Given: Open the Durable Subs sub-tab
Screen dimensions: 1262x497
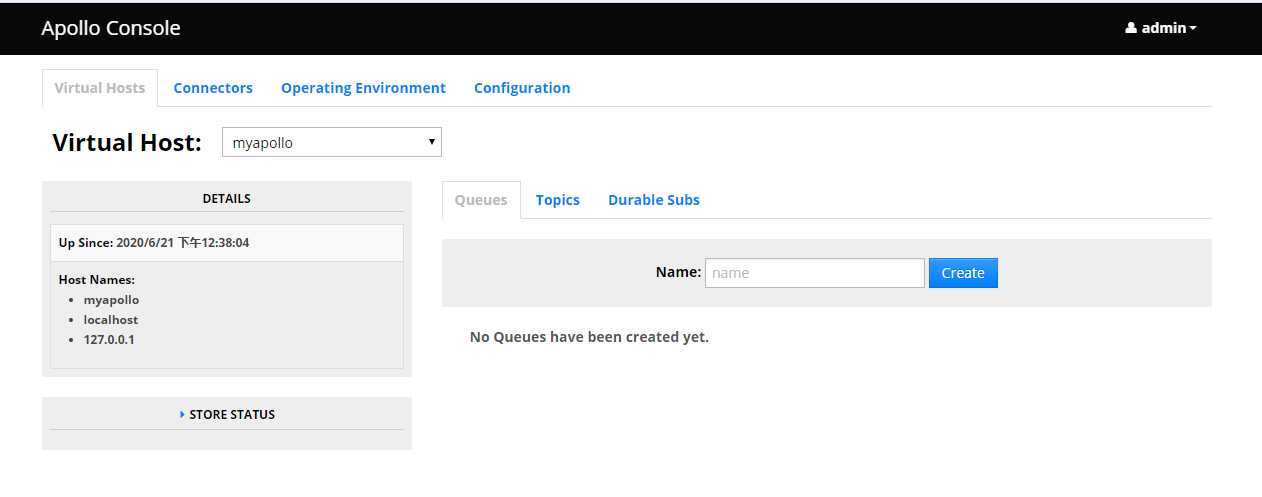Looking at the screenshot, I should (x=654, y=200).
